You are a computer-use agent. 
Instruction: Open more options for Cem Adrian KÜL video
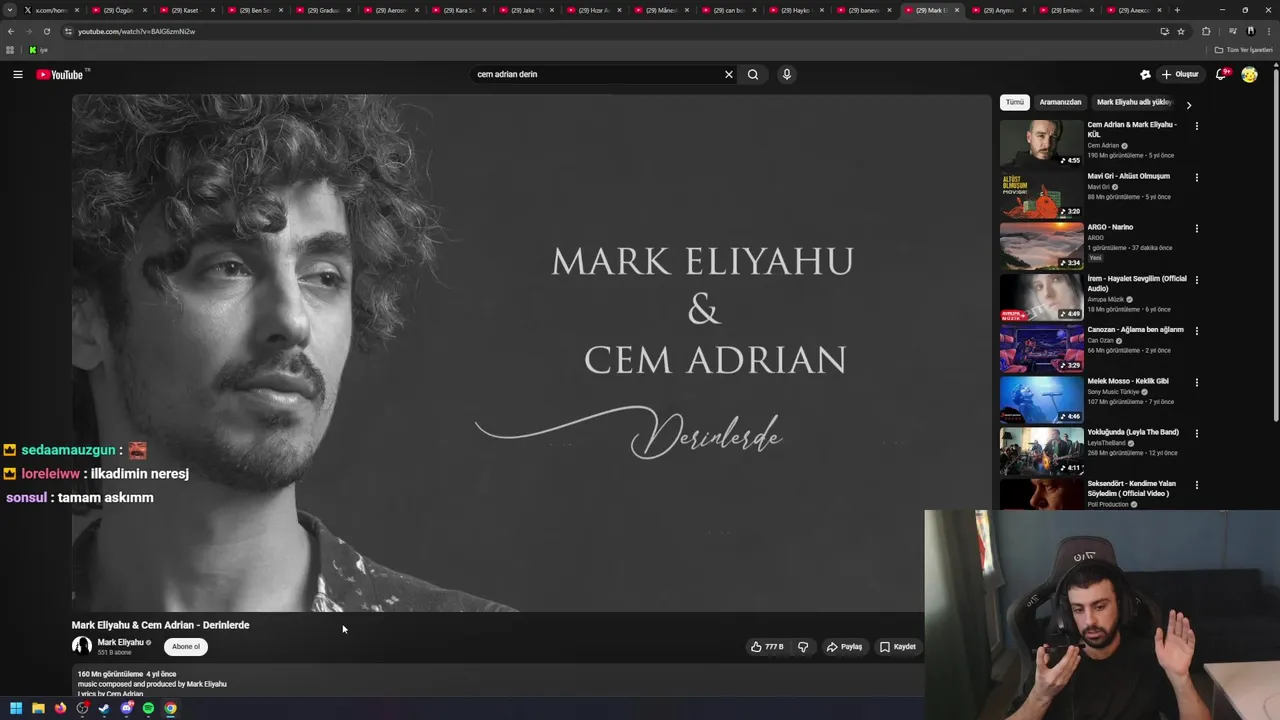[x=1196, y=126]
